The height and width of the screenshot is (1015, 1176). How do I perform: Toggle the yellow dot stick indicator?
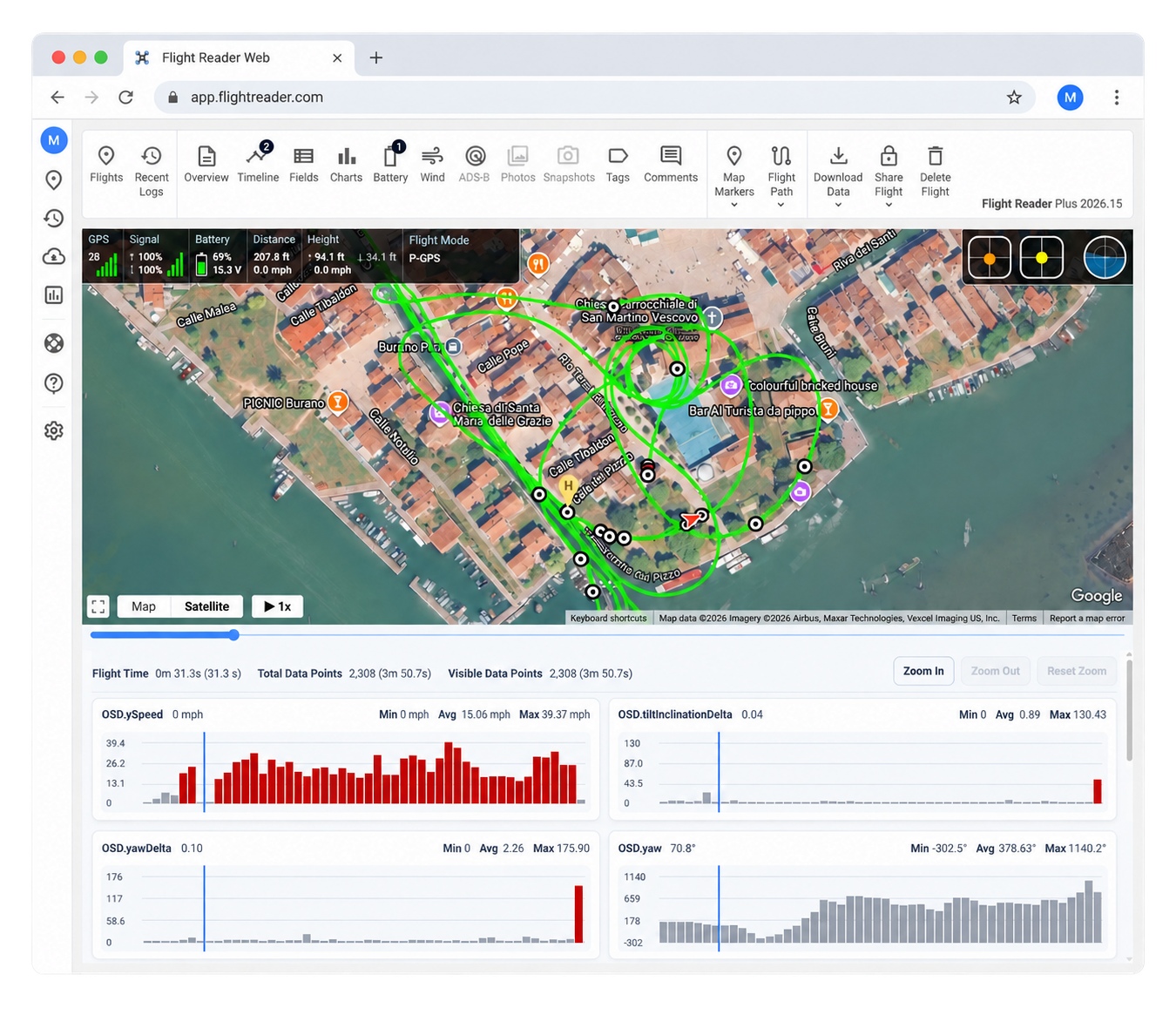point(1042,258)
